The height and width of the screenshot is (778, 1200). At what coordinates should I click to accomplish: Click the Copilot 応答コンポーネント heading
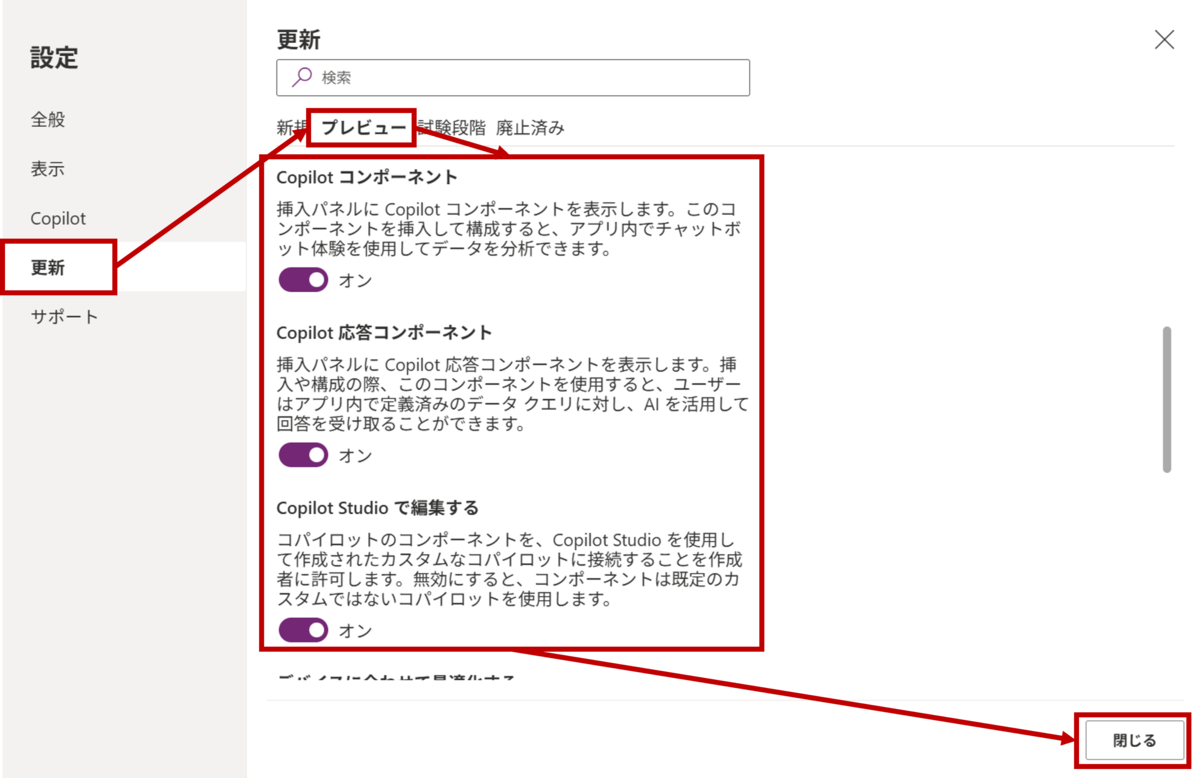[385, 332]
